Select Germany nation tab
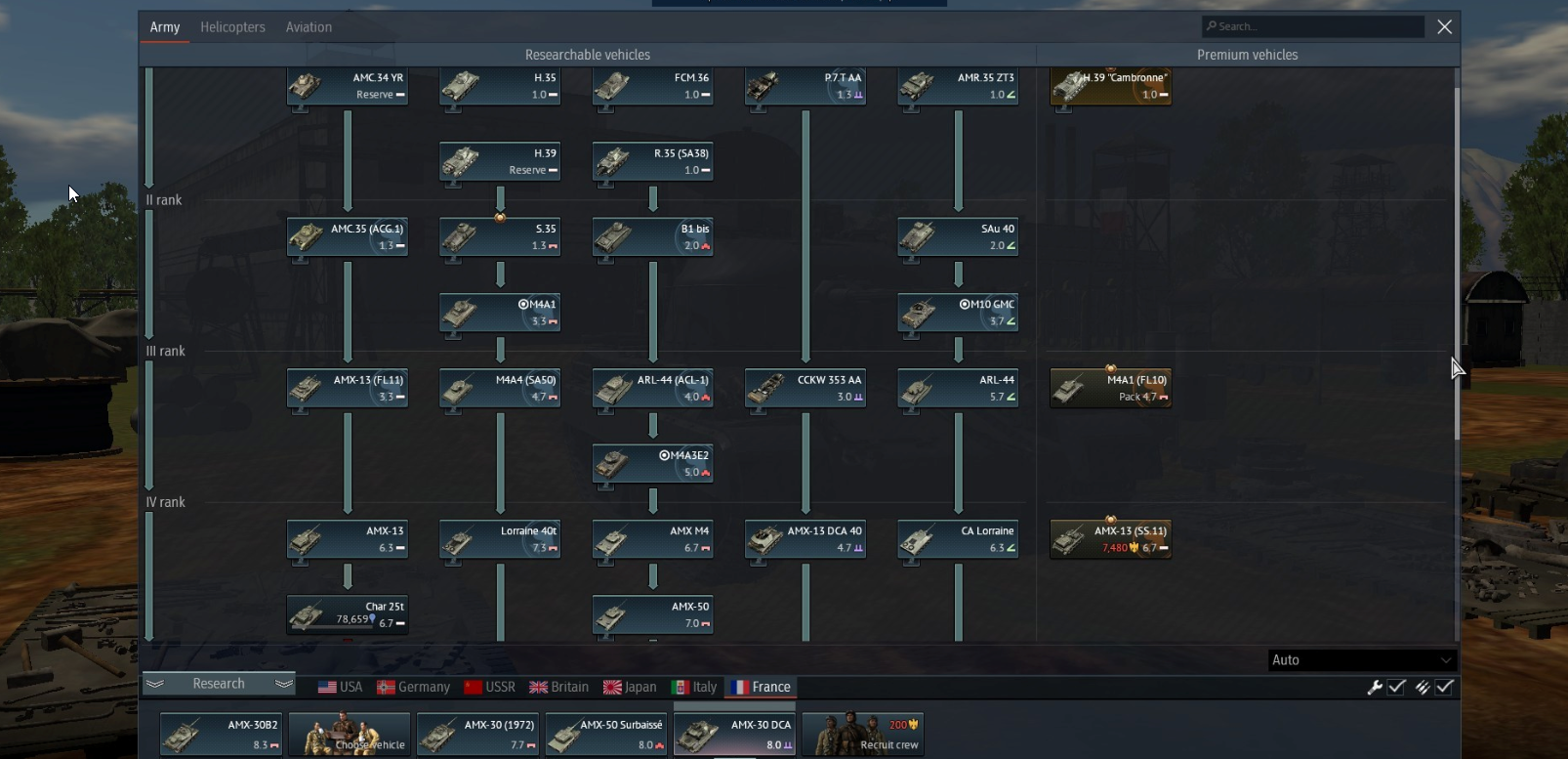1568x759 pixels. (414, 688)
